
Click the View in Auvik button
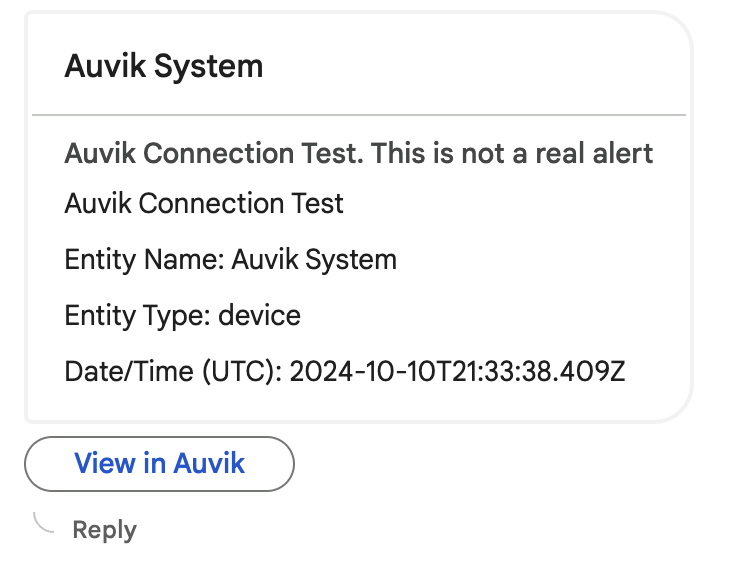(159, 464)
